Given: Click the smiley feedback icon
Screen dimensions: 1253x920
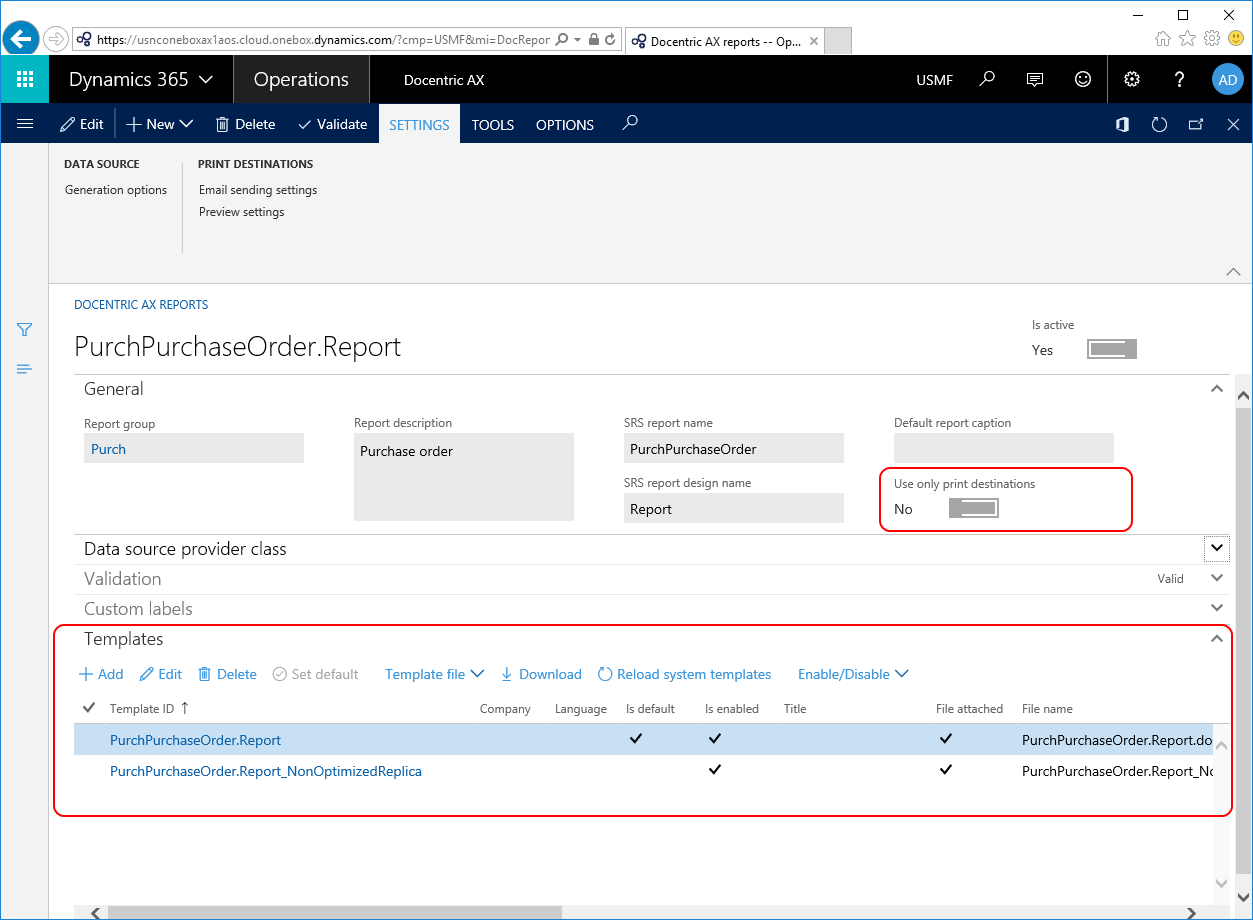Looking at the screenshot, I should pos(1083,79).
